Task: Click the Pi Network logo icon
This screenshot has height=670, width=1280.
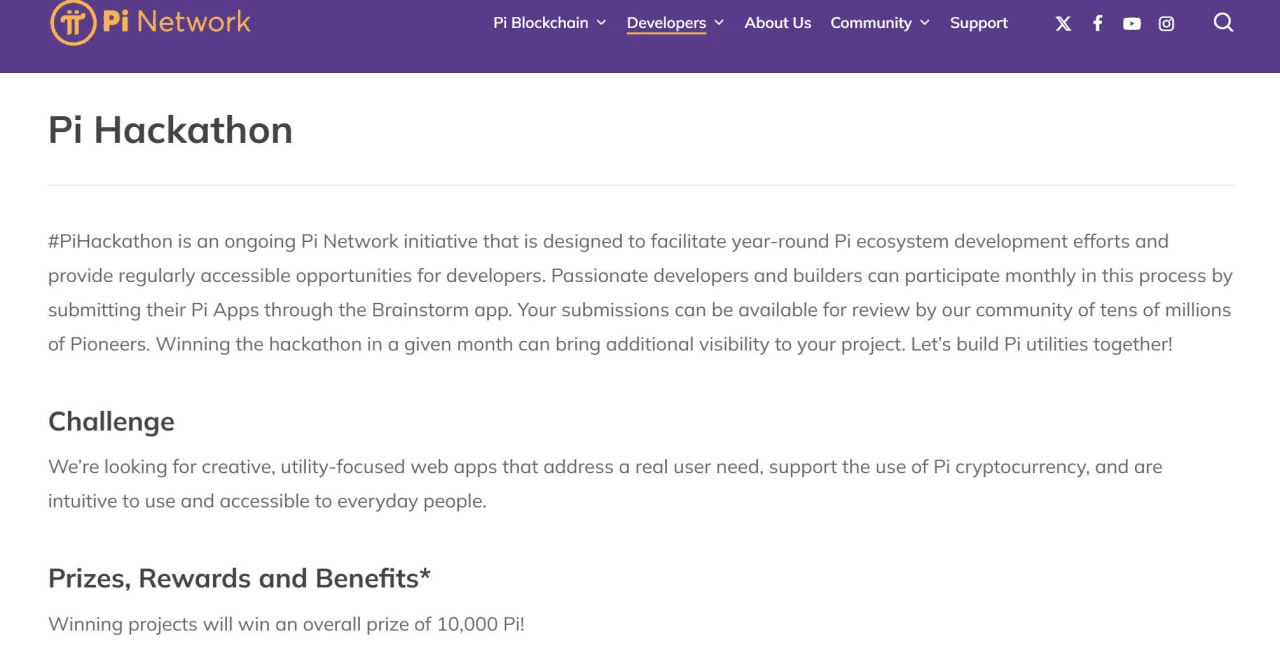Action: pyautogui.click(x=73, y=22)
